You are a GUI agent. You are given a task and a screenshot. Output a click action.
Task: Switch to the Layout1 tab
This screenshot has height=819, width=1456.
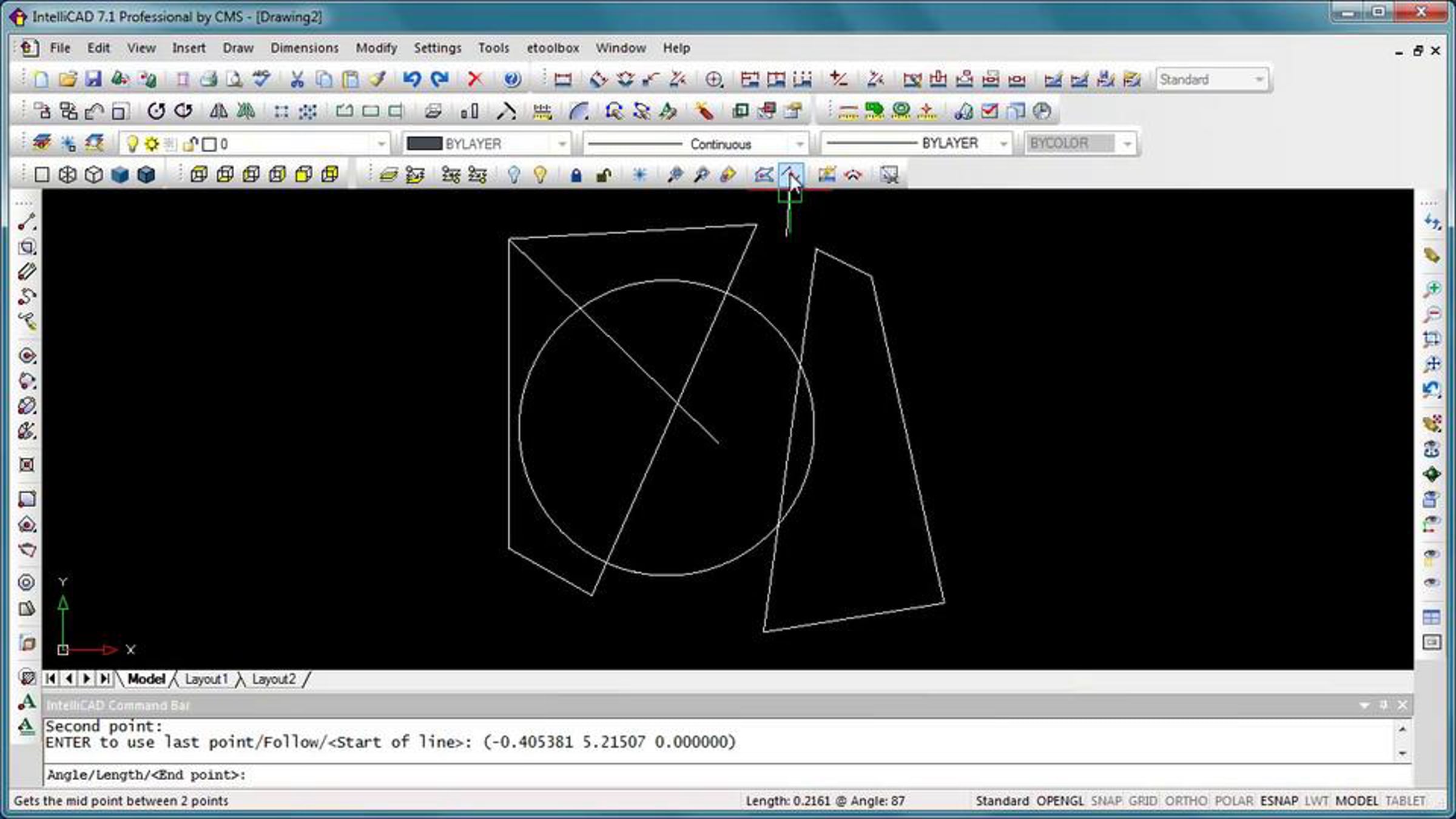(206, 679)
